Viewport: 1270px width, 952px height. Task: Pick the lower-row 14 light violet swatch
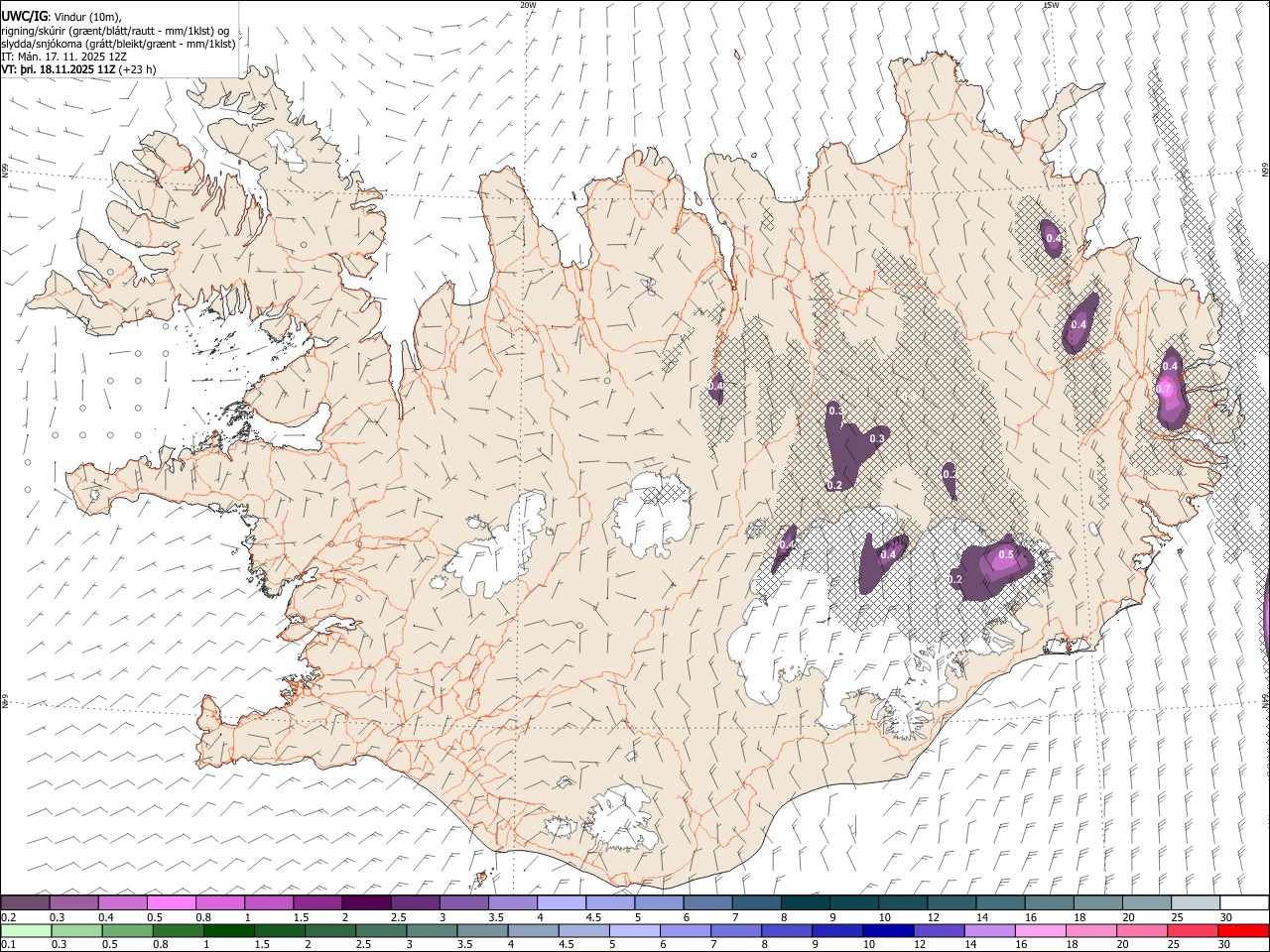tap(988, 931)
